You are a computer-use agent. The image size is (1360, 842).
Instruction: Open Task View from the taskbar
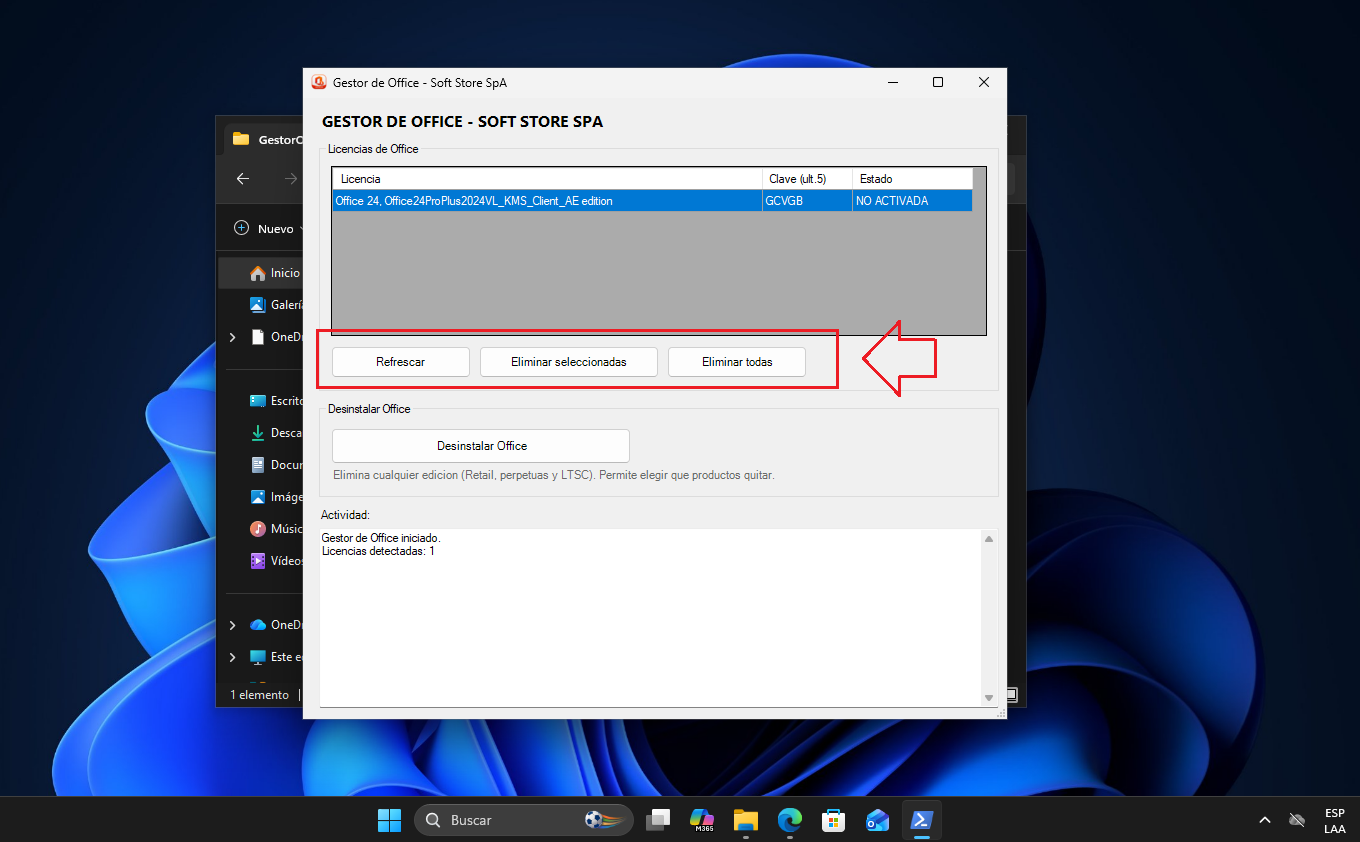pyautogui.click(x=657, y=820)
